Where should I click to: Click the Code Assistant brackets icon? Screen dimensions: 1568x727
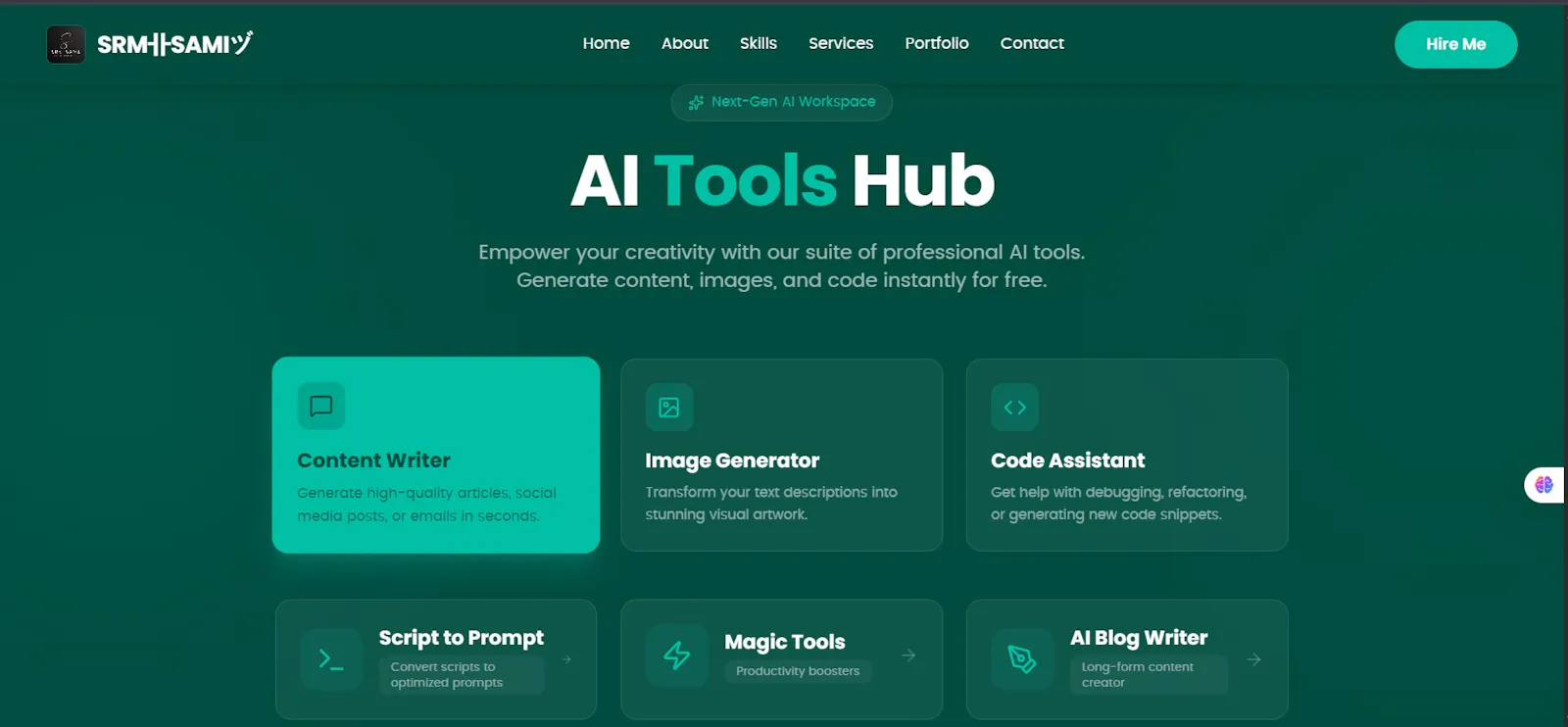pos(1014,408)
